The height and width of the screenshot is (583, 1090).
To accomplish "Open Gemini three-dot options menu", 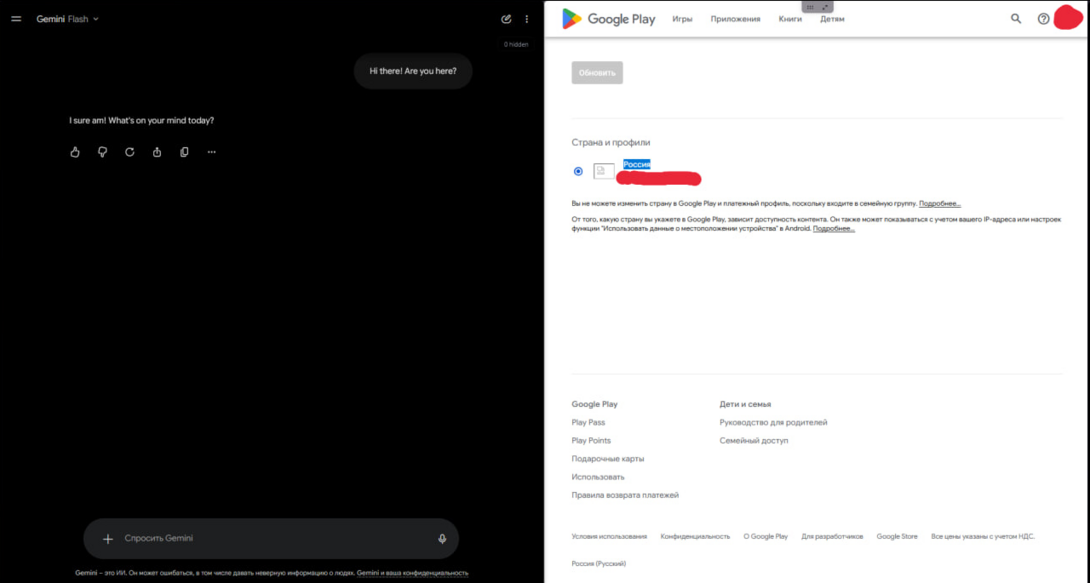I will click(526, 19).
